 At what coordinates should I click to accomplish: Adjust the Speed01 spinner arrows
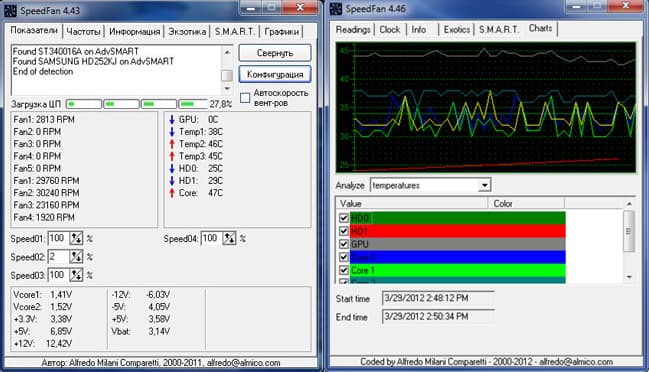pyautogui.click(x=76, y=239)
